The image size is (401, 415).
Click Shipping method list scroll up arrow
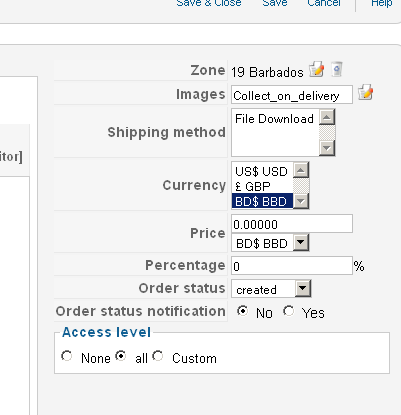(327, 117)
